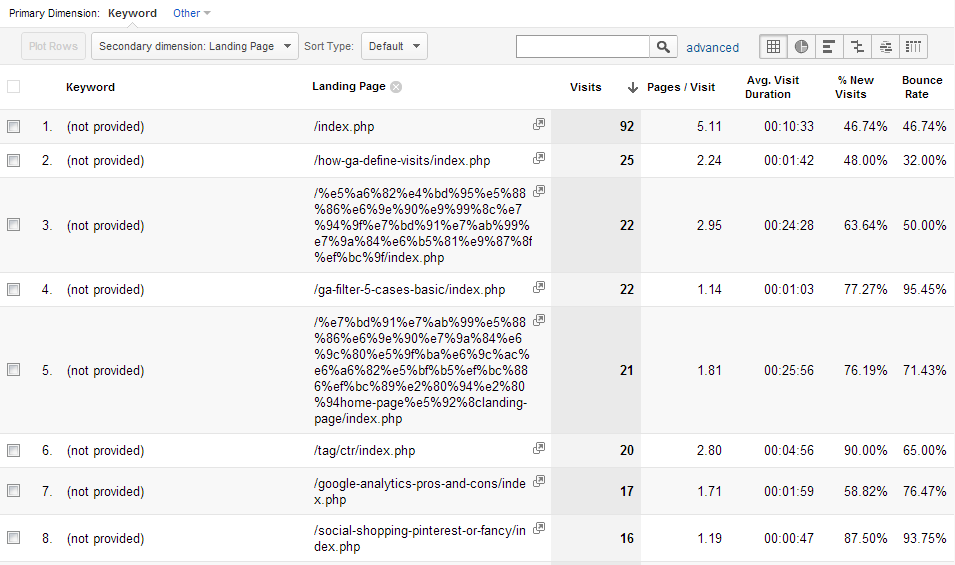This screenshot has height=565, width=955.
Task: Open the Secondary dimension: Landing Page dropdown
Action: pyautogui.click(x=195, y=46)
